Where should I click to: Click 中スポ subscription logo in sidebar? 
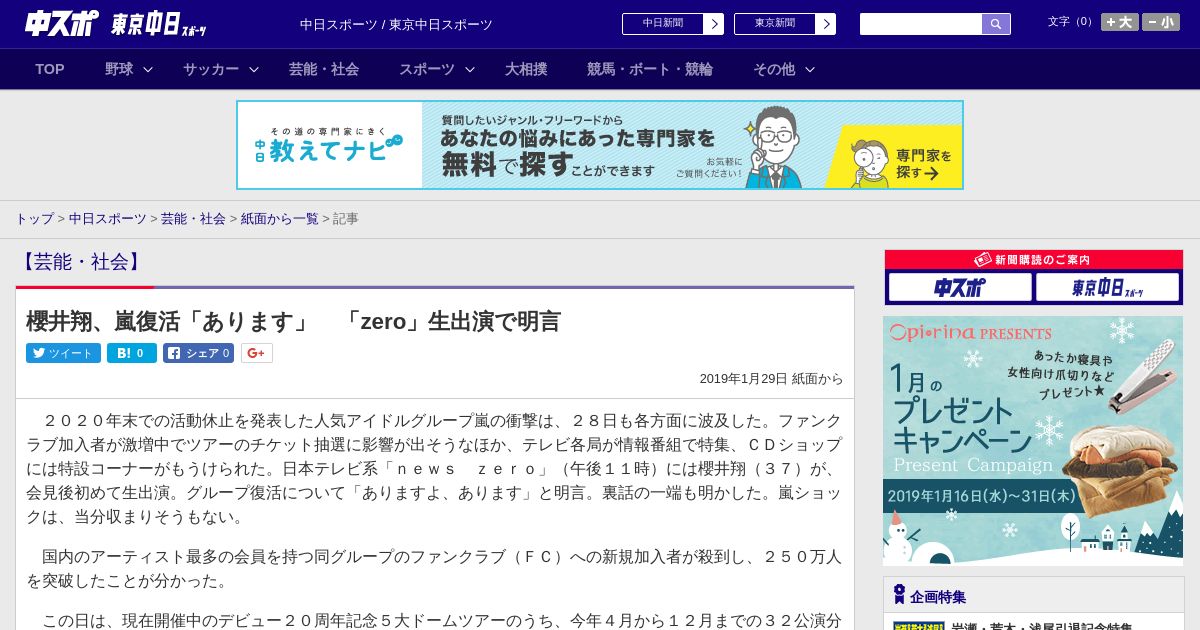click(x=960, y=288)
